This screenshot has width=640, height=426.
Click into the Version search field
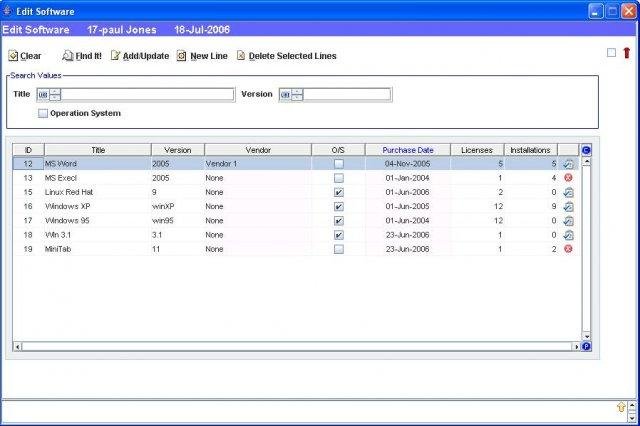(347, 95)
